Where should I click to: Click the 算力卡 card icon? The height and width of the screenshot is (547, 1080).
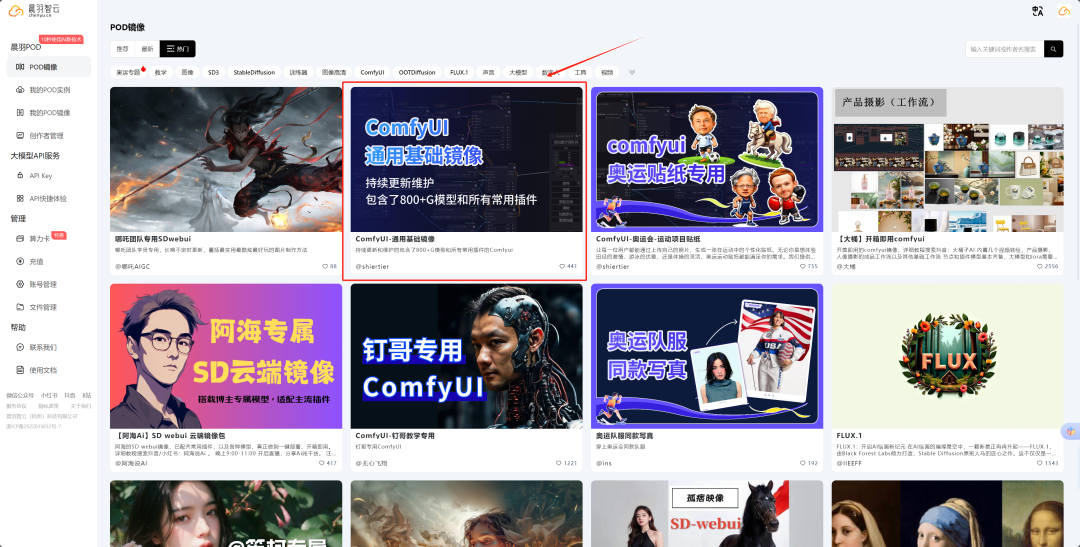pos(20,238)
